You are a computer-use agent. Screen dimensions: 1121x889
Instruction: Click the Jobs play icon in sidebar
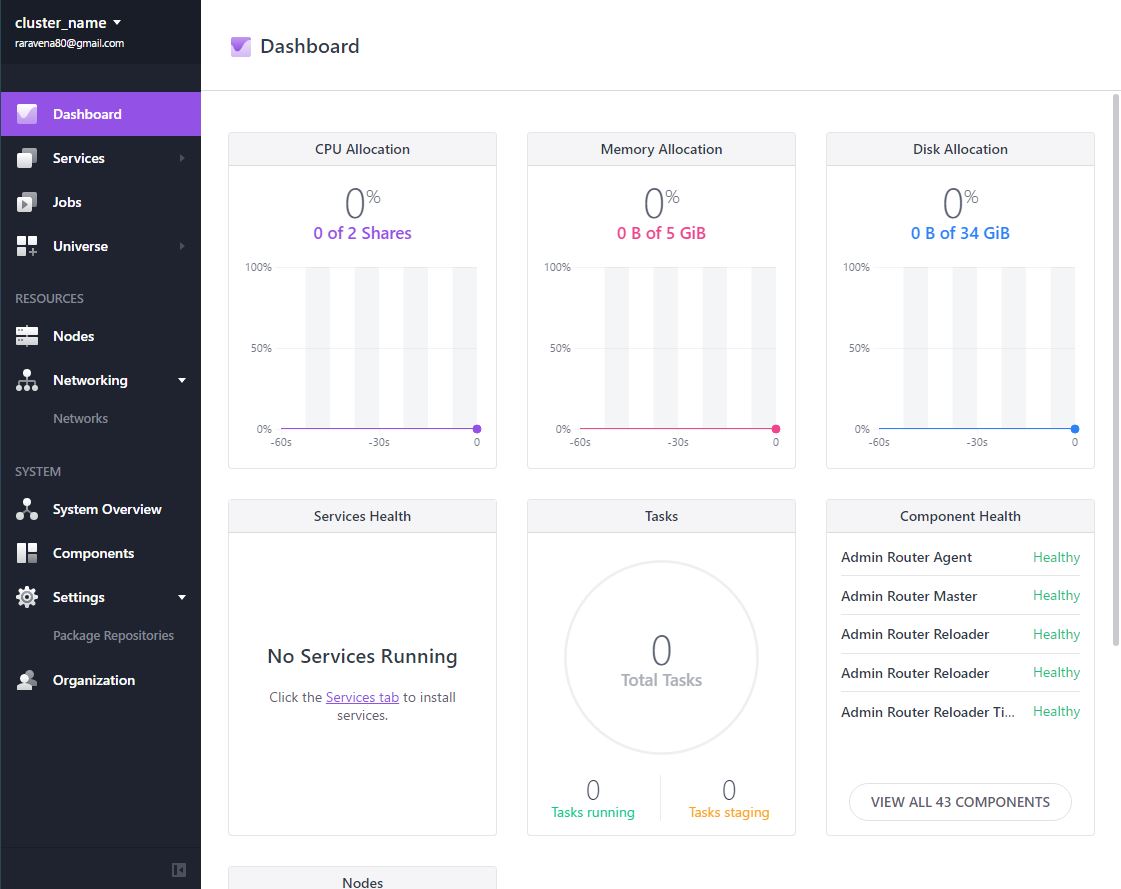[26, 202]
